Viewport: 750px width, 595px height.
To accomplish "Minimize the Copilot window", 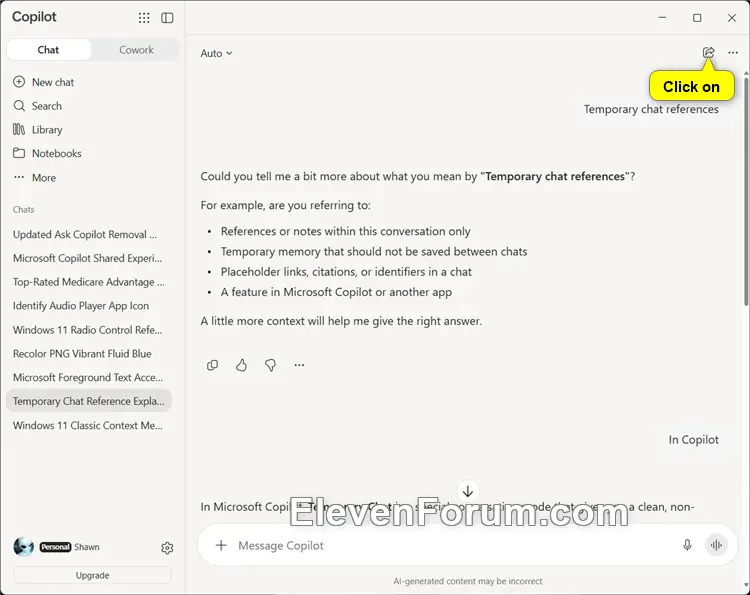I will click(x=662, y=17).
